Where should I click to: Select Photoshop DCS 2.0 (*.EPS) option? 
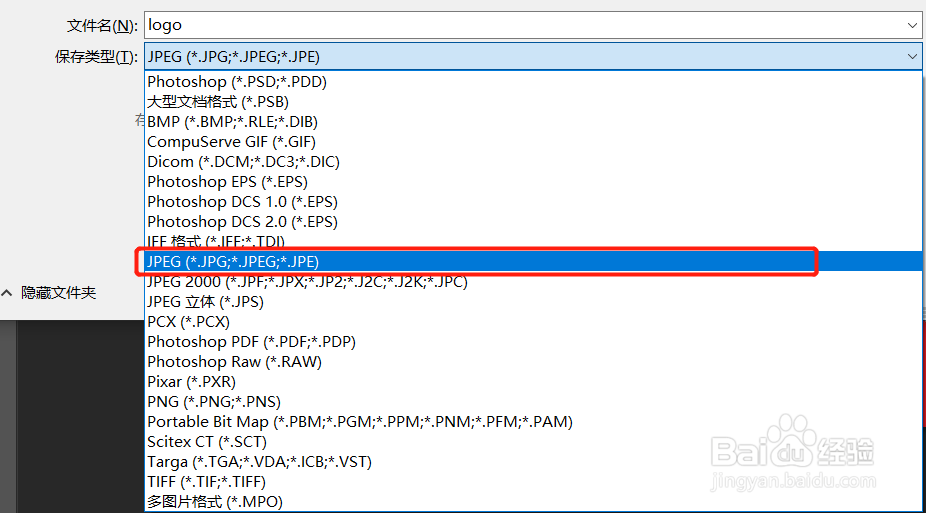(x=533, y=222)
